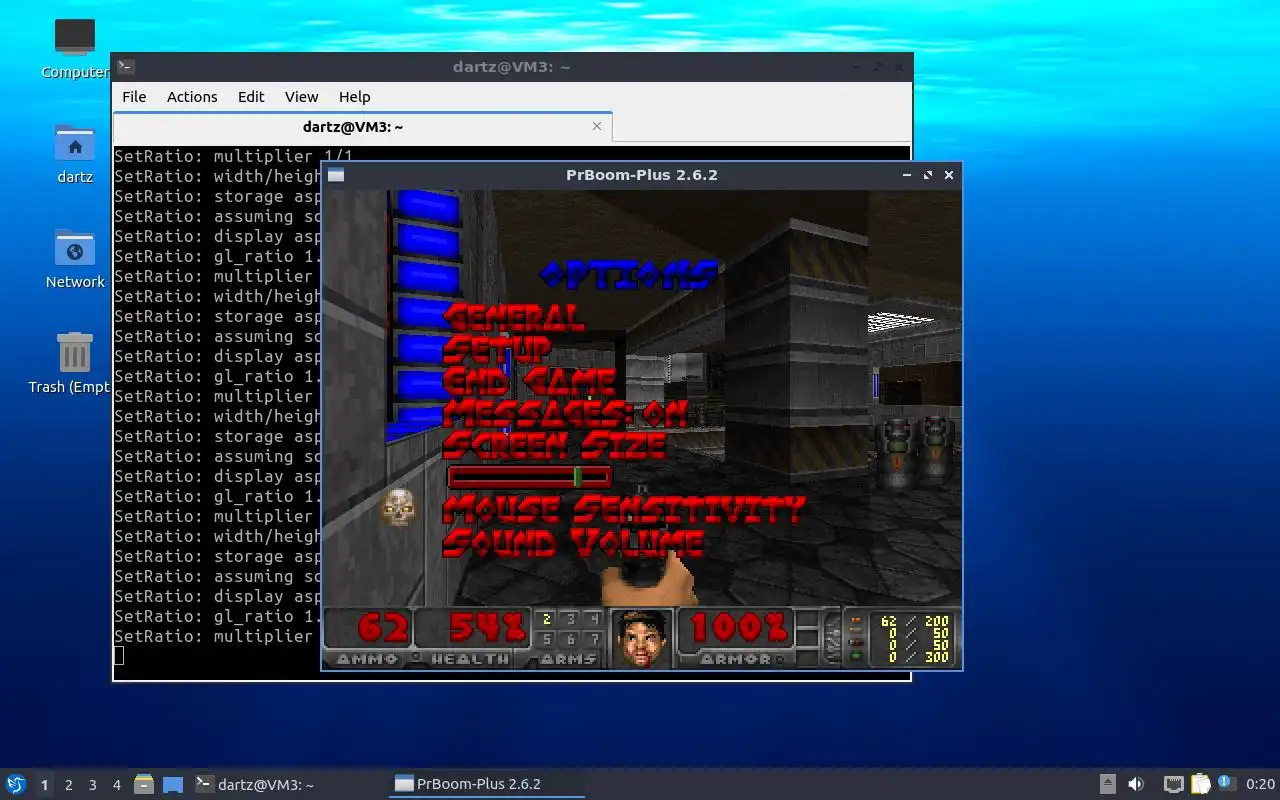The height and width of the screenshot is (800, 1280).
Task: Click the PrBoom-Plus 2.6.2 title bar
Action: [x=641, y=175]
